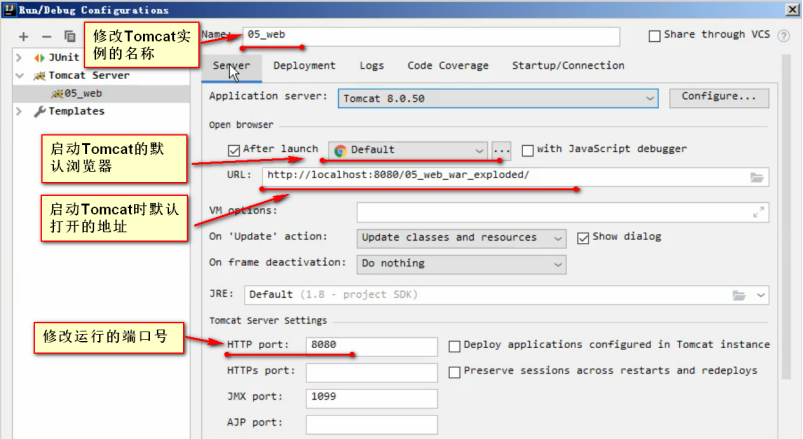Browse for the URL using the folder icon

click(x=757, y=177)
